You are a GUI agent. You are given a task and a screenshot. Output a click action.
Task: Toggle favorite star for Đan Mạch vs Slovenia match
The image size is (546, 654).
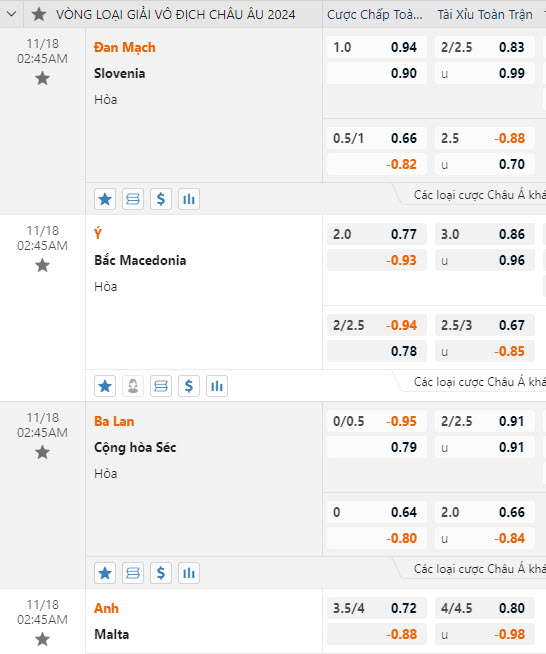[x=42, y=78]
